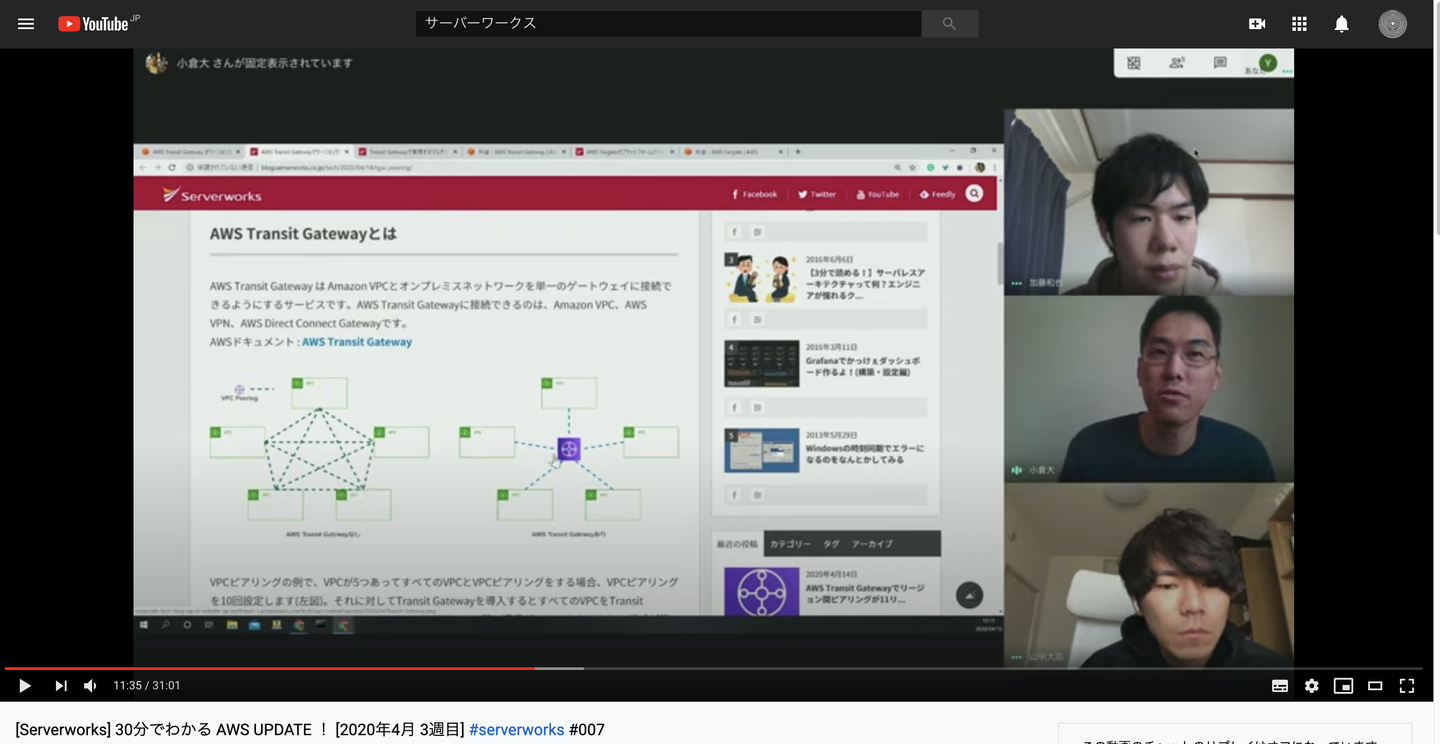
Task: Click the green Y avatar in Meet bar
Action: point(1268,63)
